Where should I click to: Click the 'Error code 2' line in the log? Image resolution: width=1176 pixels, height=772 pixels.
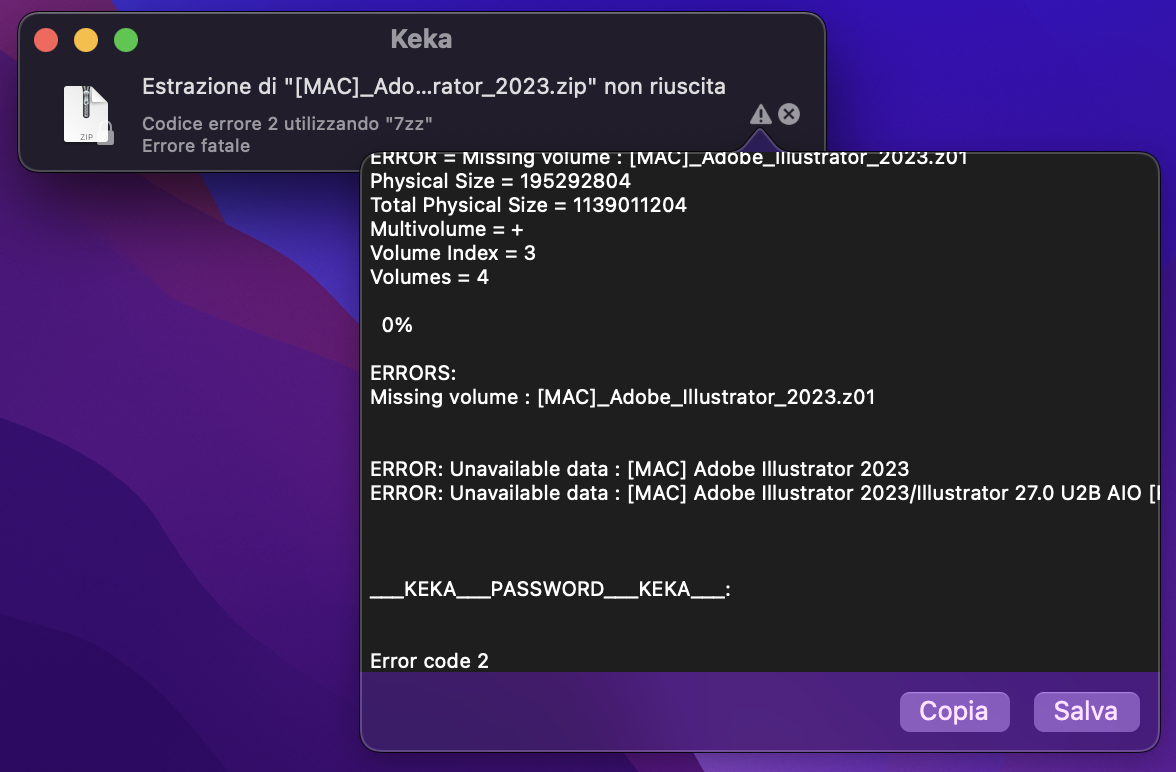click(x=429, y=661)
